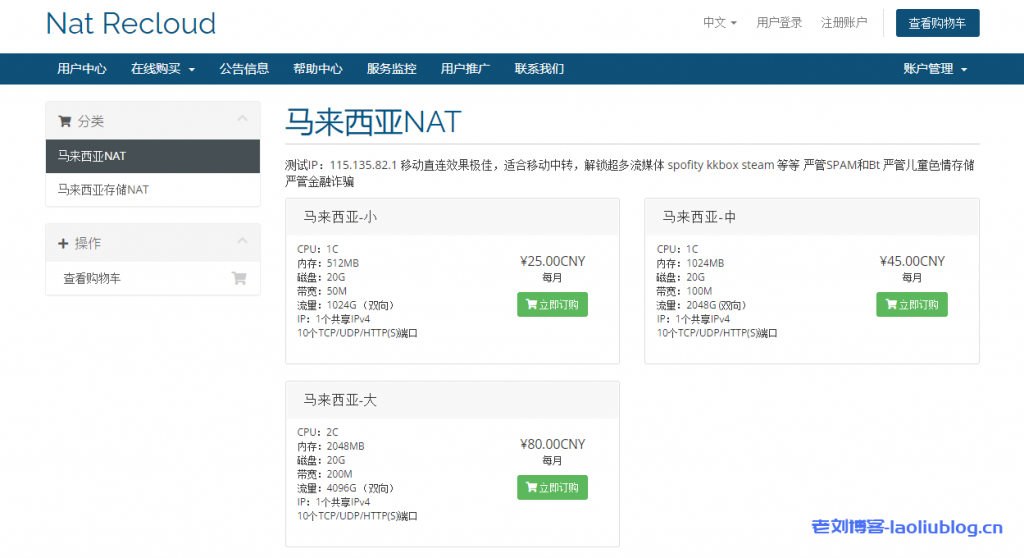Open 联系我们 in the navigation bar

539,69
